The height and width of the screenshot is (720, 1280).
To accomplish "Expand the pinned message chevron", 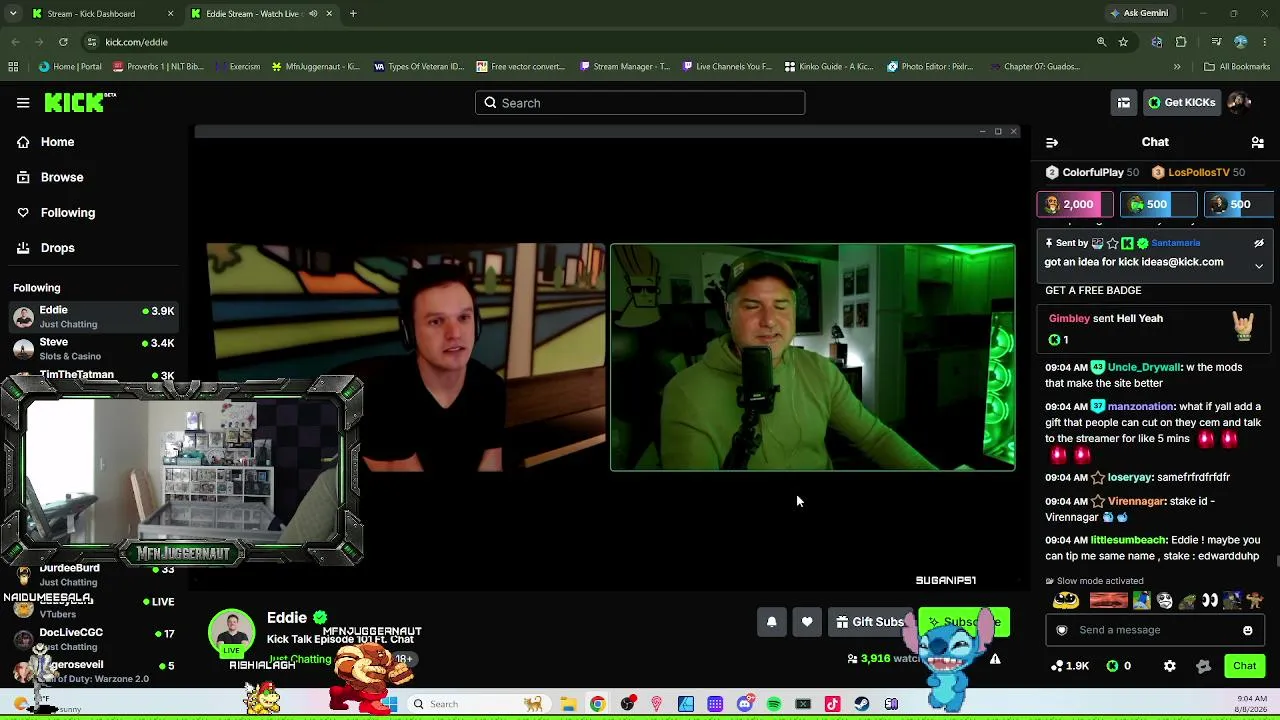I will pos(1259,266).
